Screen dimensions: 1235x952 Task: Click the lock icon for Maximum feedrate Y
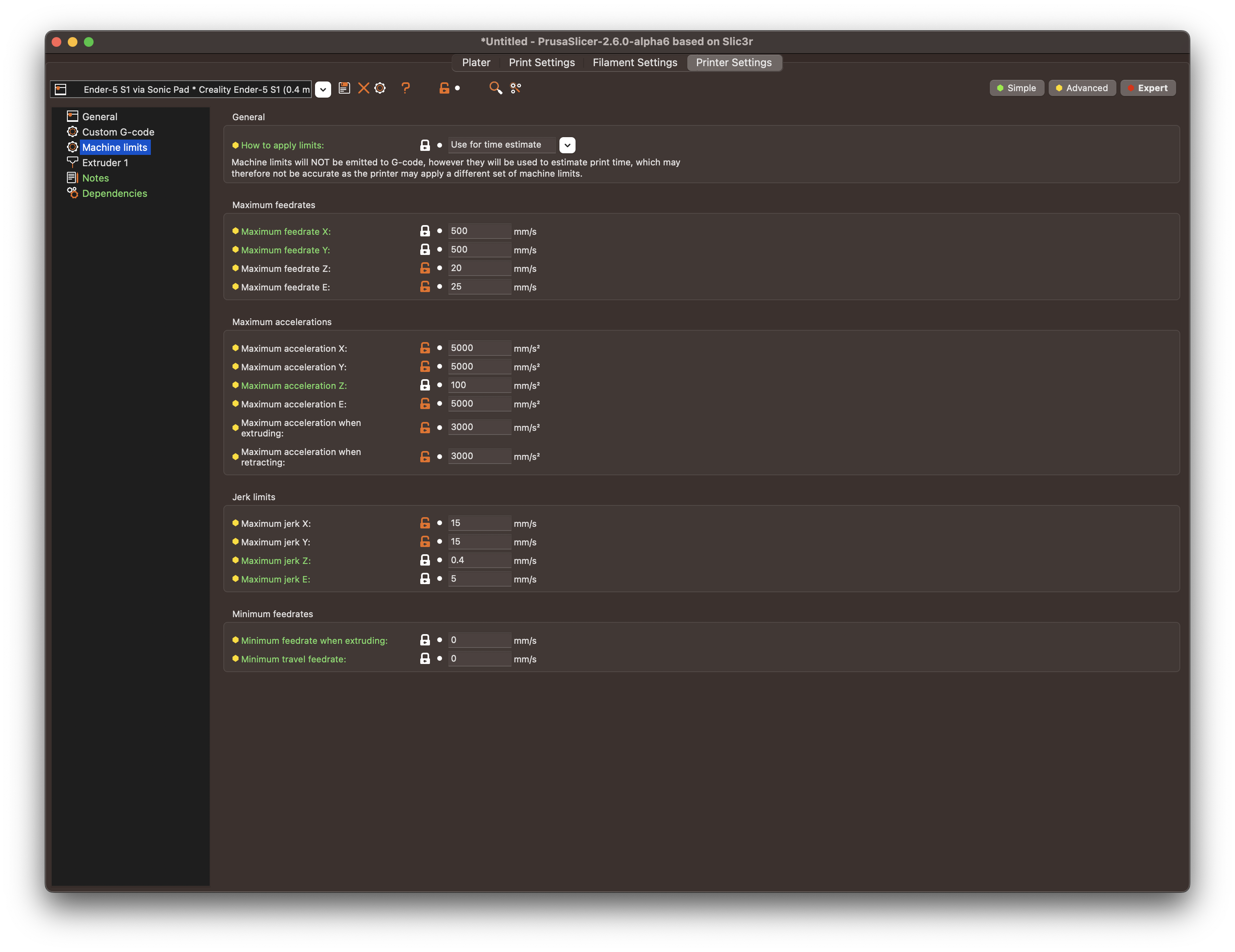tap(425, 249)
